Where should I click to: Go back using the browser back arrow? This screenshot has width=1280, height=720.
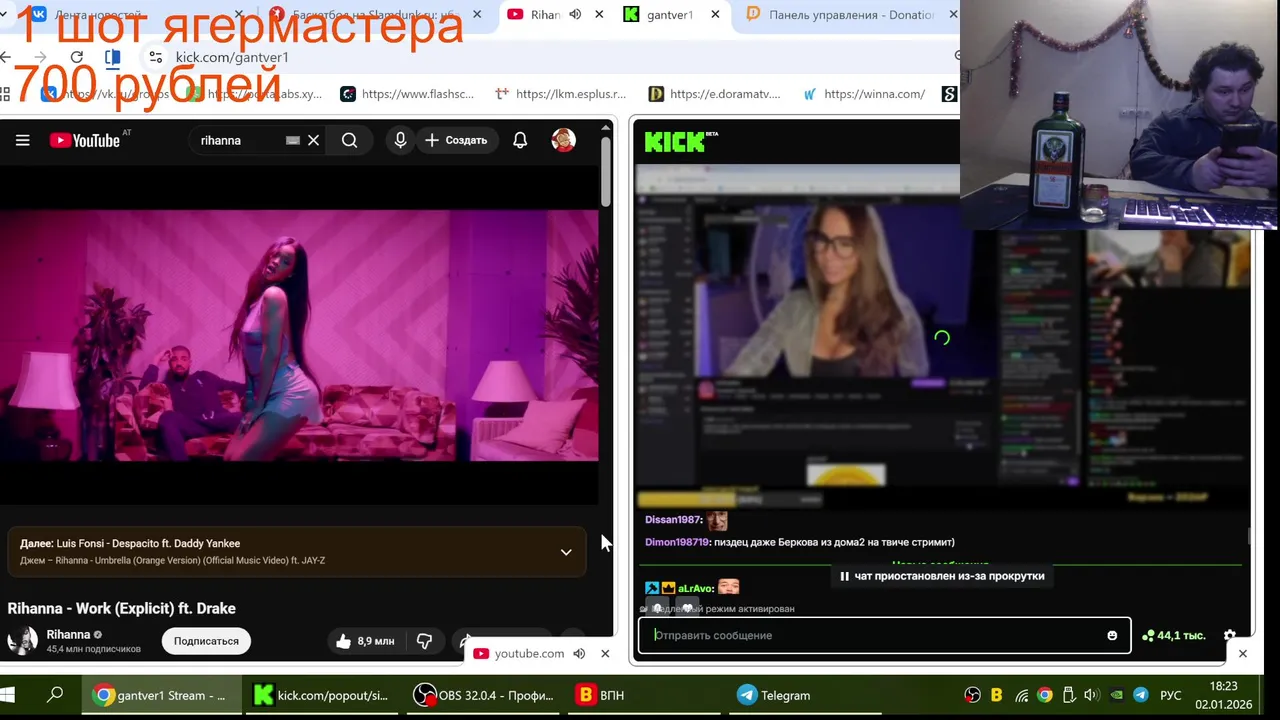click(6, 57)
